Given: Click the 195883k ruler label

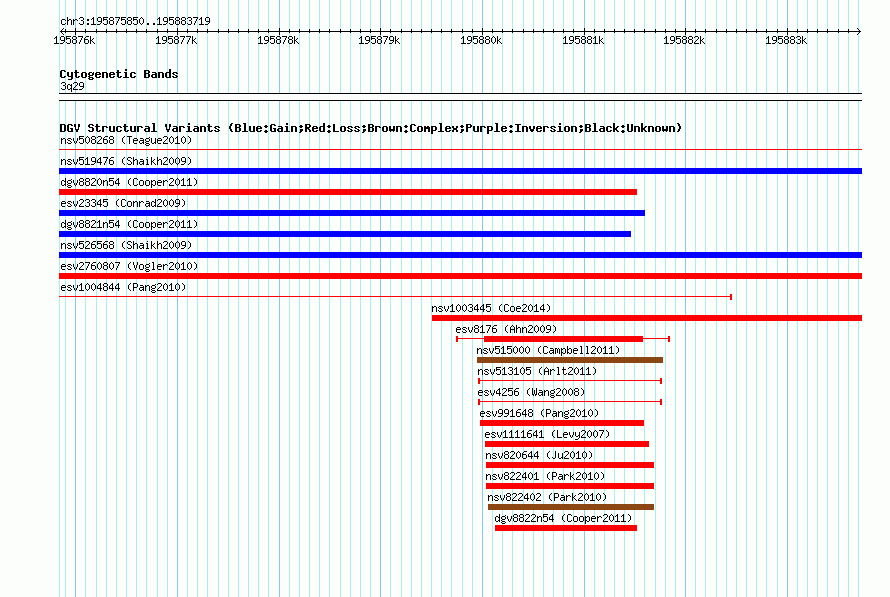Looking at the screenshot, I should pos(786,40).
